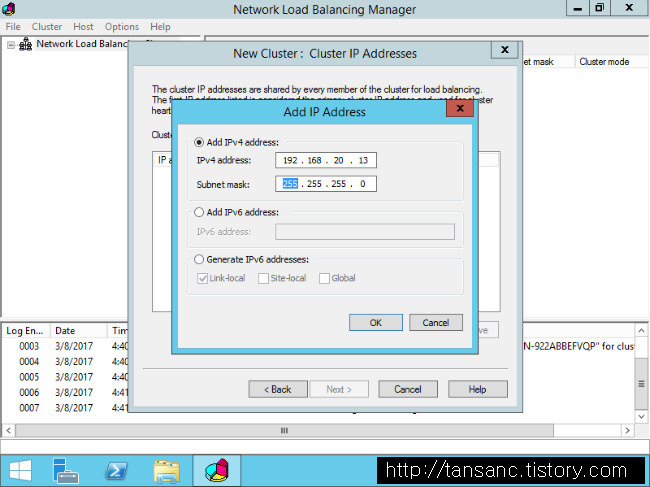The height and width of the screenshot is (487, 650).
Task: Close the New Cluster wizard window
Action: pos(504,50)
